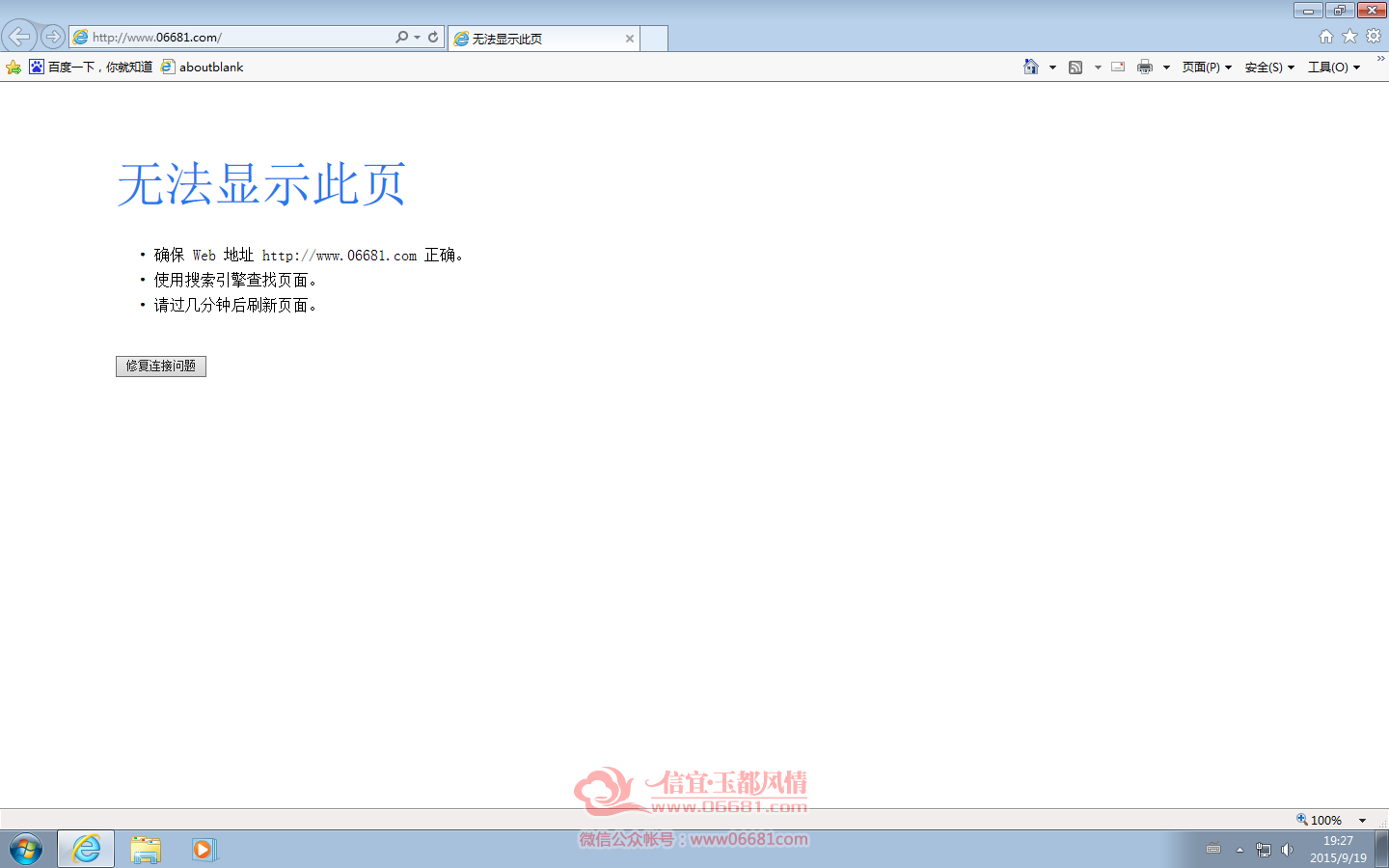Click the Print icon
This screenshot has width=1389, height=868.
(1145, 67)
